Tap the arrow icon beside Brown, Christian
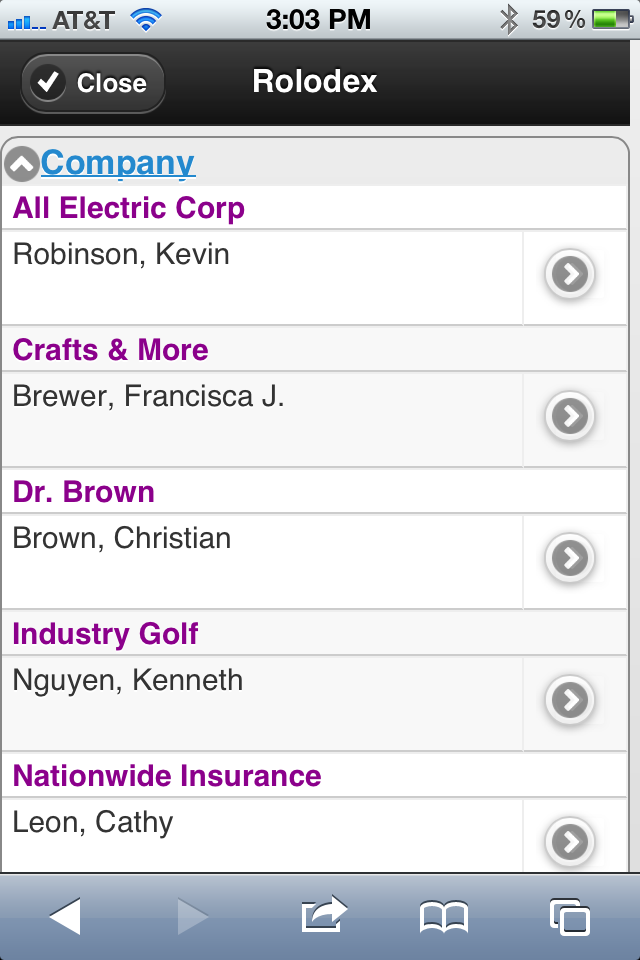This screenshot has width=640, height=960. [x=570, y=558]
